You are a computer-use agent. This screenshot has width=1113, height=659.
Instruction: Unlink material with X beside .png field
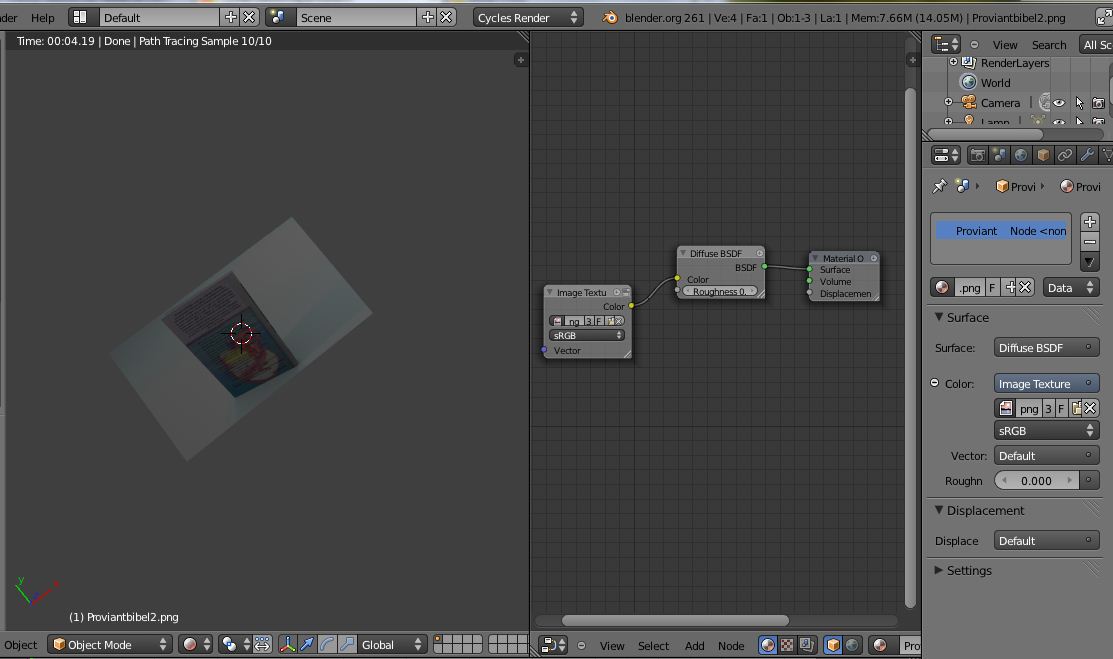(x=1025, y=288)
